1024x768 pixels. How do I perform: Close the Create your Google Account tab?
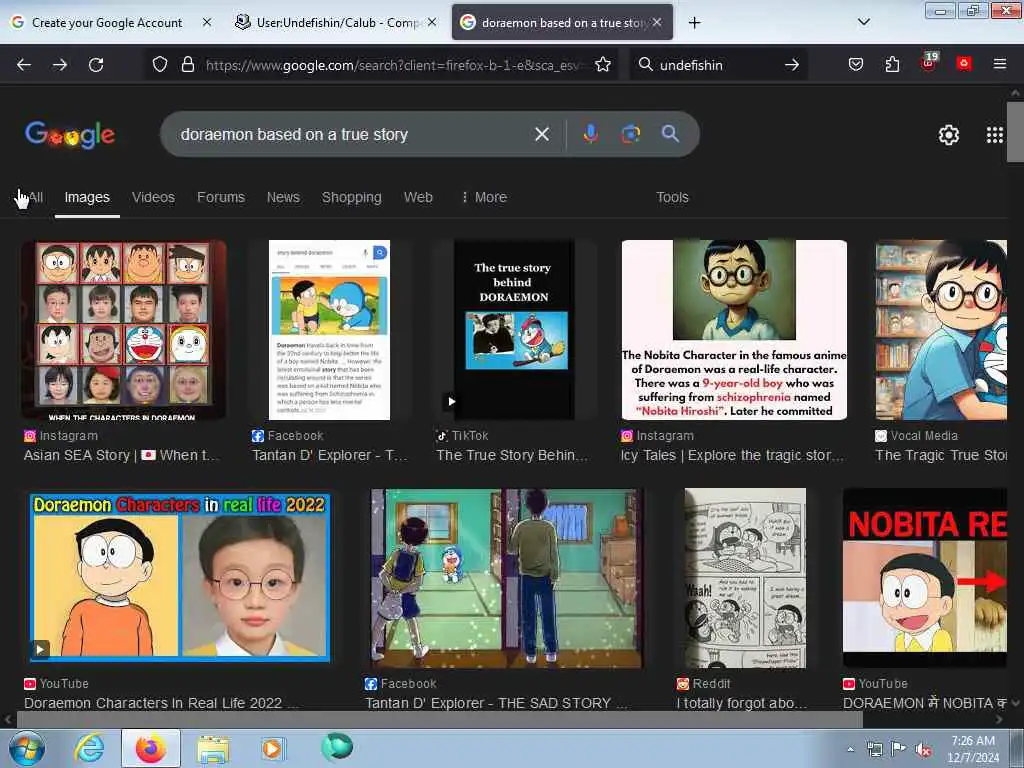206,22
